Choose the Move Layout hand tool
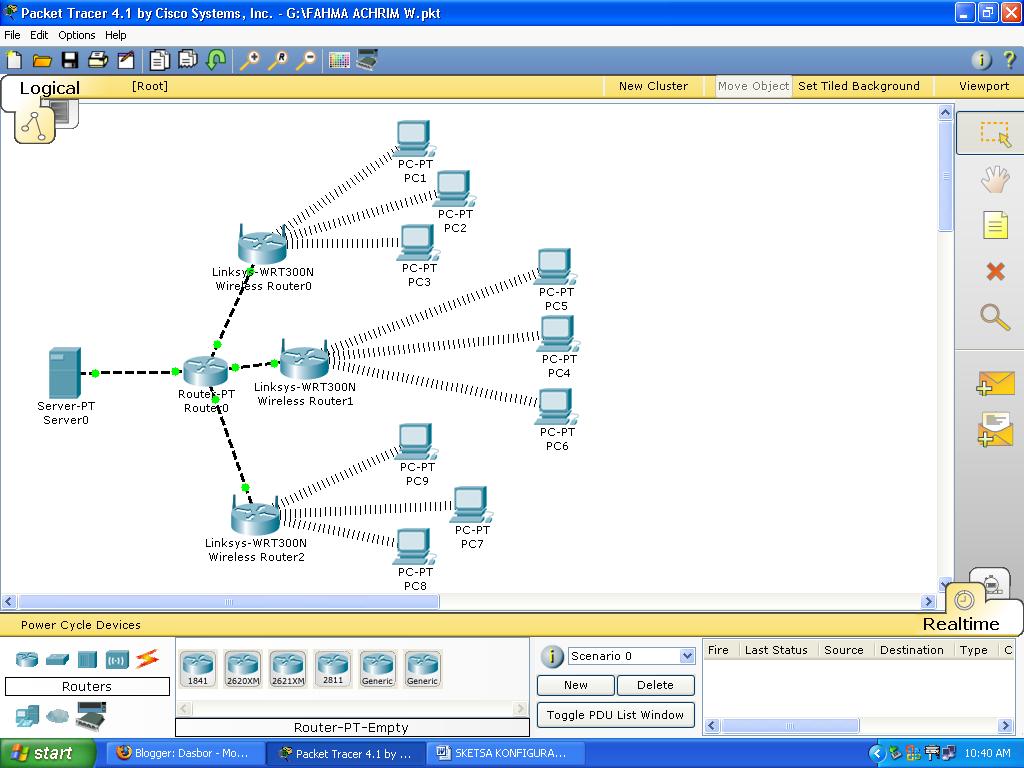 pyautogui.click(x=995, y=179)
